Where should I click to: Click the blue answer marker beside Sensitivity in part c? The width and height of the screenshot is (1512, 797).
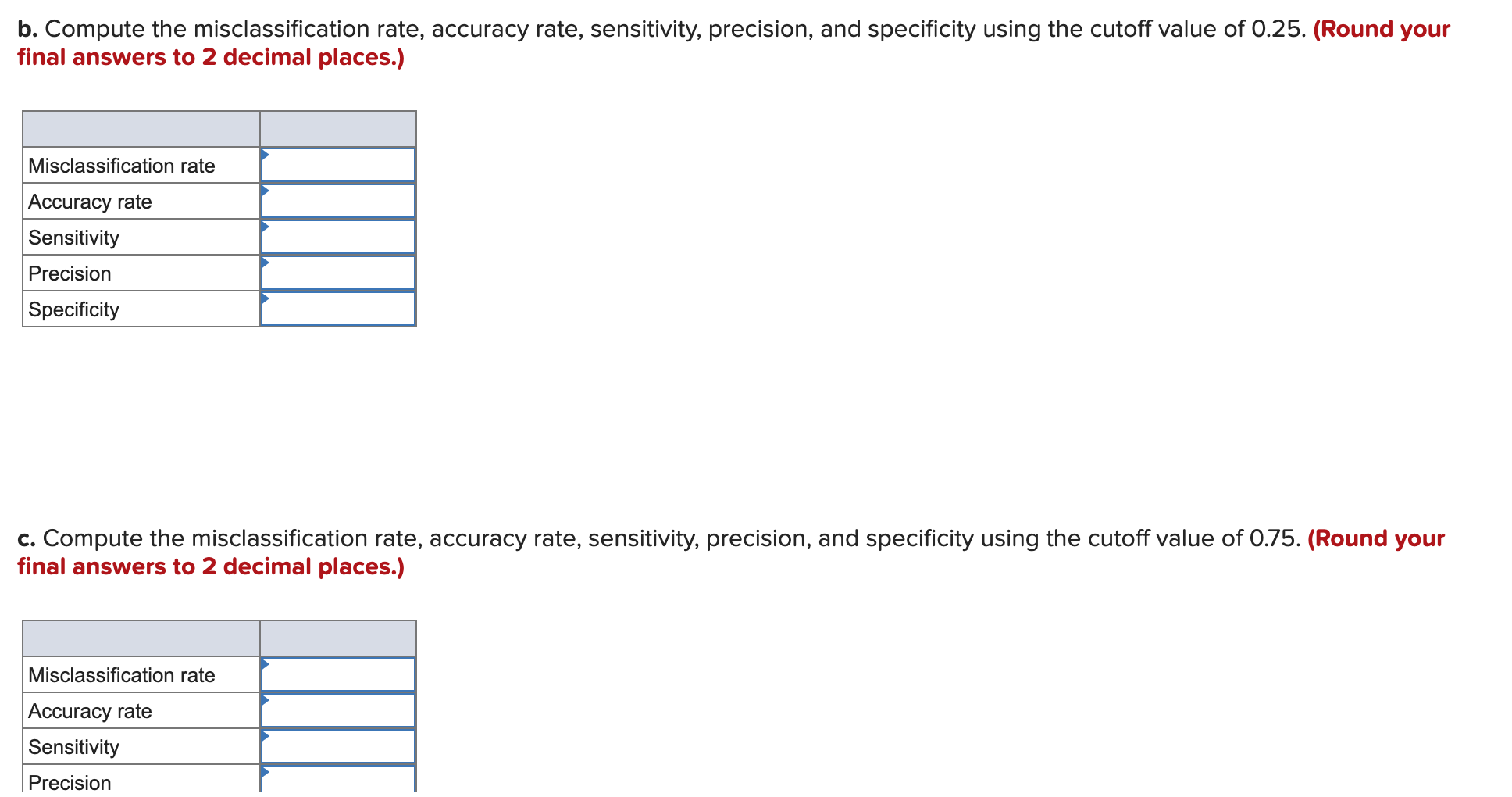(266, 734)
